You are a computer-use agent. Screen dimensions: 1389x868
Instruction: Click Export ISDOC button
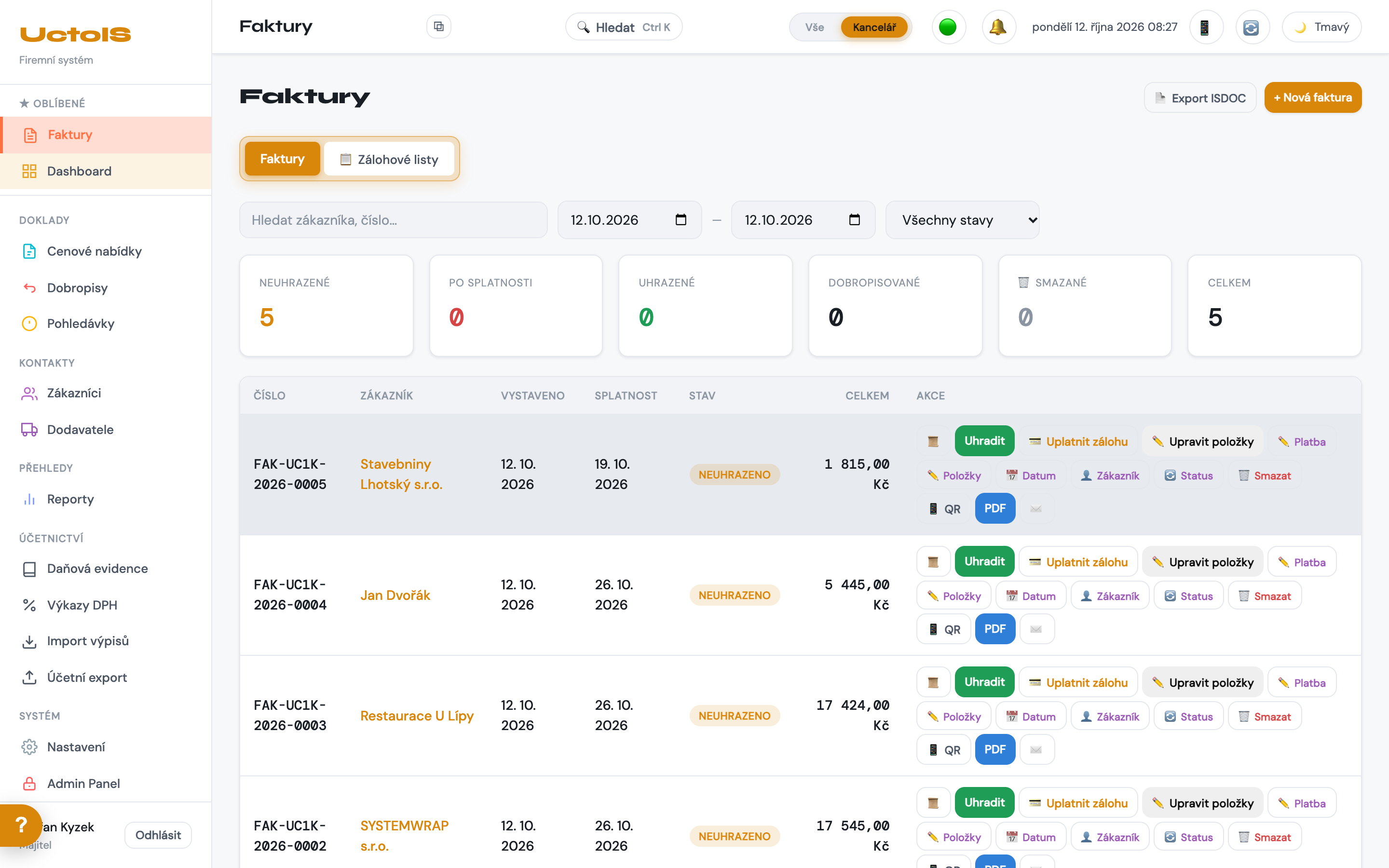pyautogui.click(x=1200, y=97)
